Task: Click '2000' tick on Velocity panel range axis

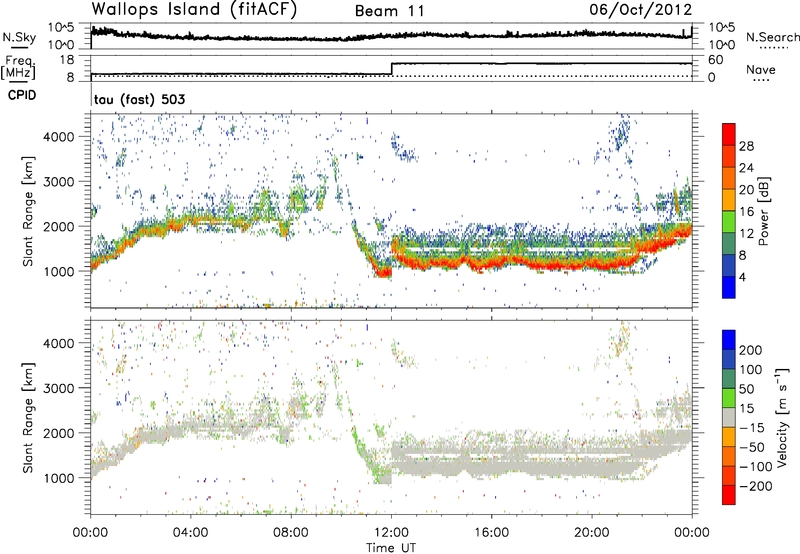Action: [59, 433]
